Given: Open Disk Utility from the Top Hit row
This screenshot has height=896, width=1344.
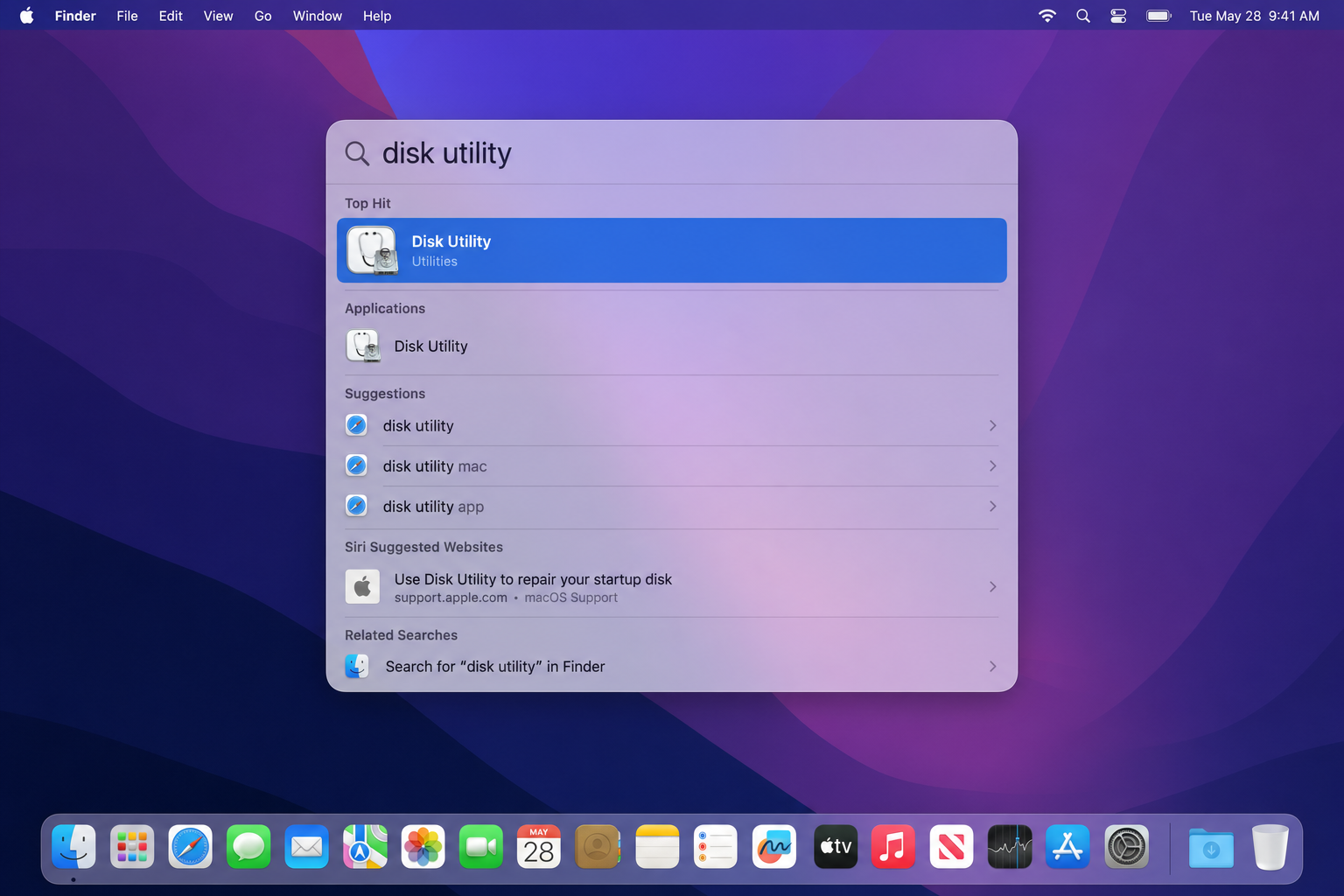Looking at the screenshot, I should tap(671, 250).
